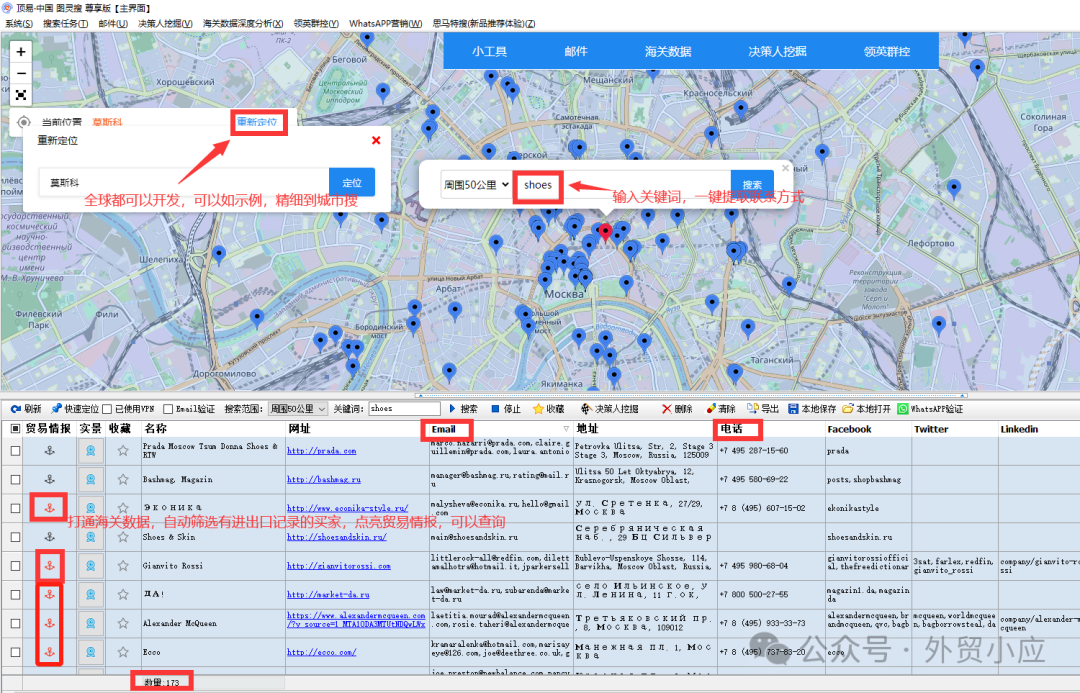Zoom in on the map
The height and width of the screenshot is (693, 1080).
[x=21, y=52]
